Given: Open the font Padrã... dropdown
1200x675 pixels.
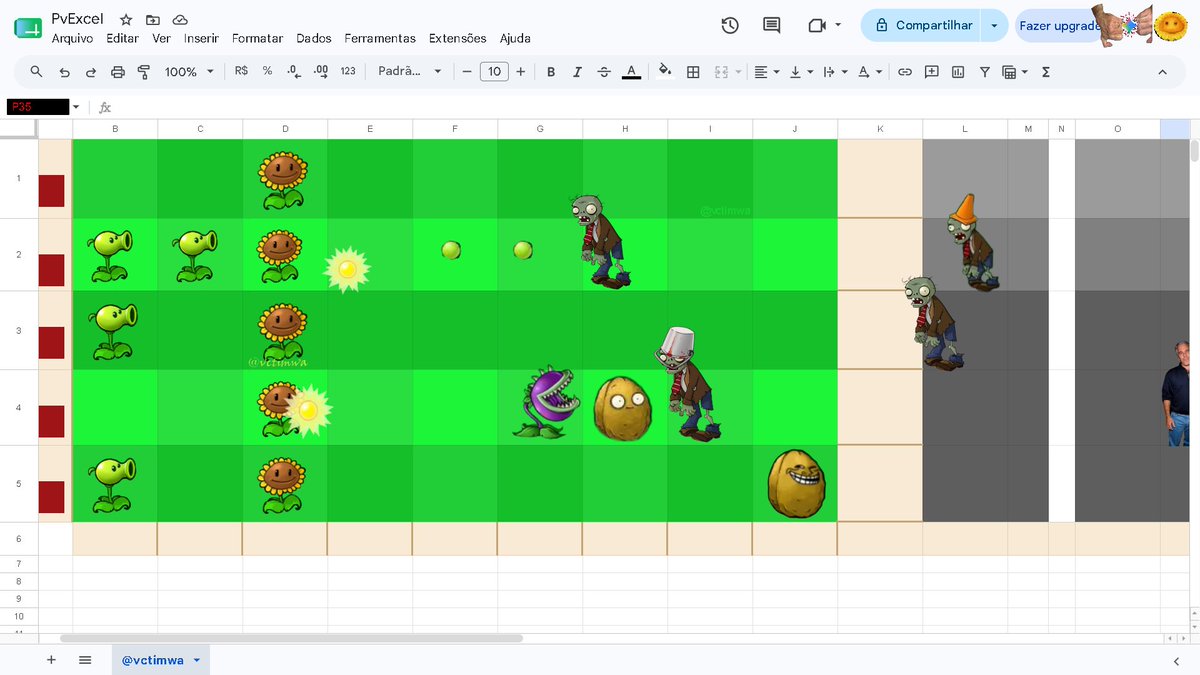Looking at the screenshot, I should [x=410, y=71].
